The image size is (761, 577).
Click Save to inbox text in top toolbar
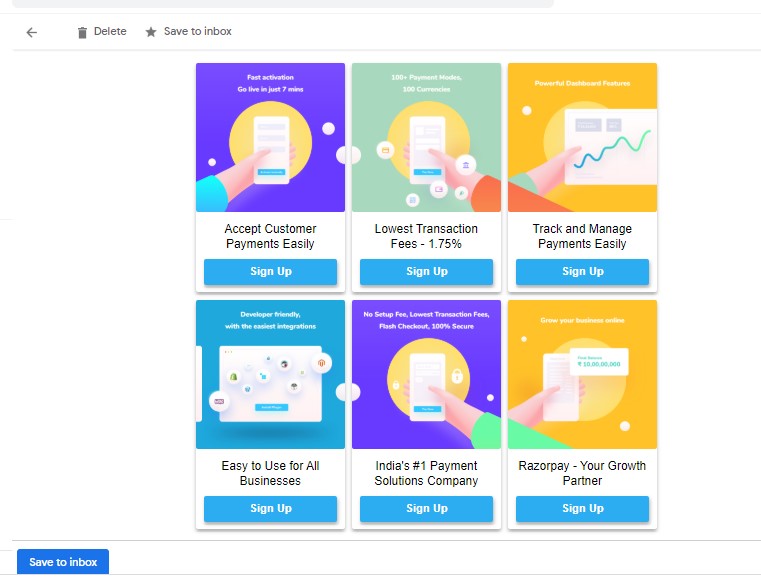coord(198,31)
